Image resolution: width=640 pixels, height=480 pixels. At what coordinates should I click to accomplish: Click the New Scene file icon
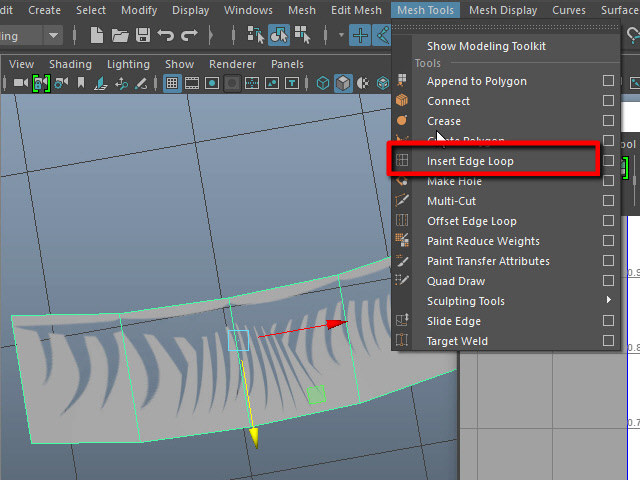coord(98,36)
